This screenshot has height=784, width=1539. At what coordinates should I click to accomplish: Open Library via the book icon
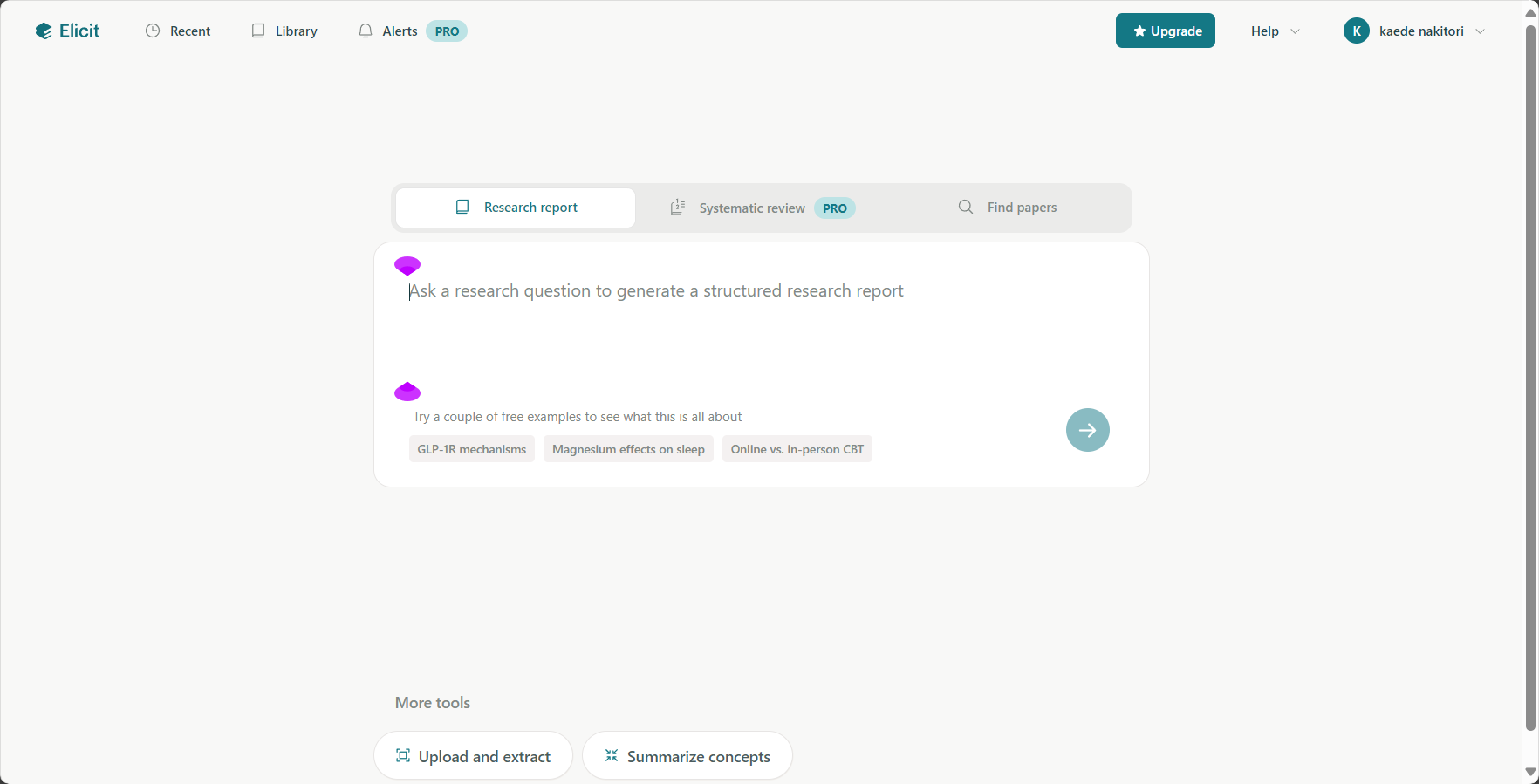258,31
